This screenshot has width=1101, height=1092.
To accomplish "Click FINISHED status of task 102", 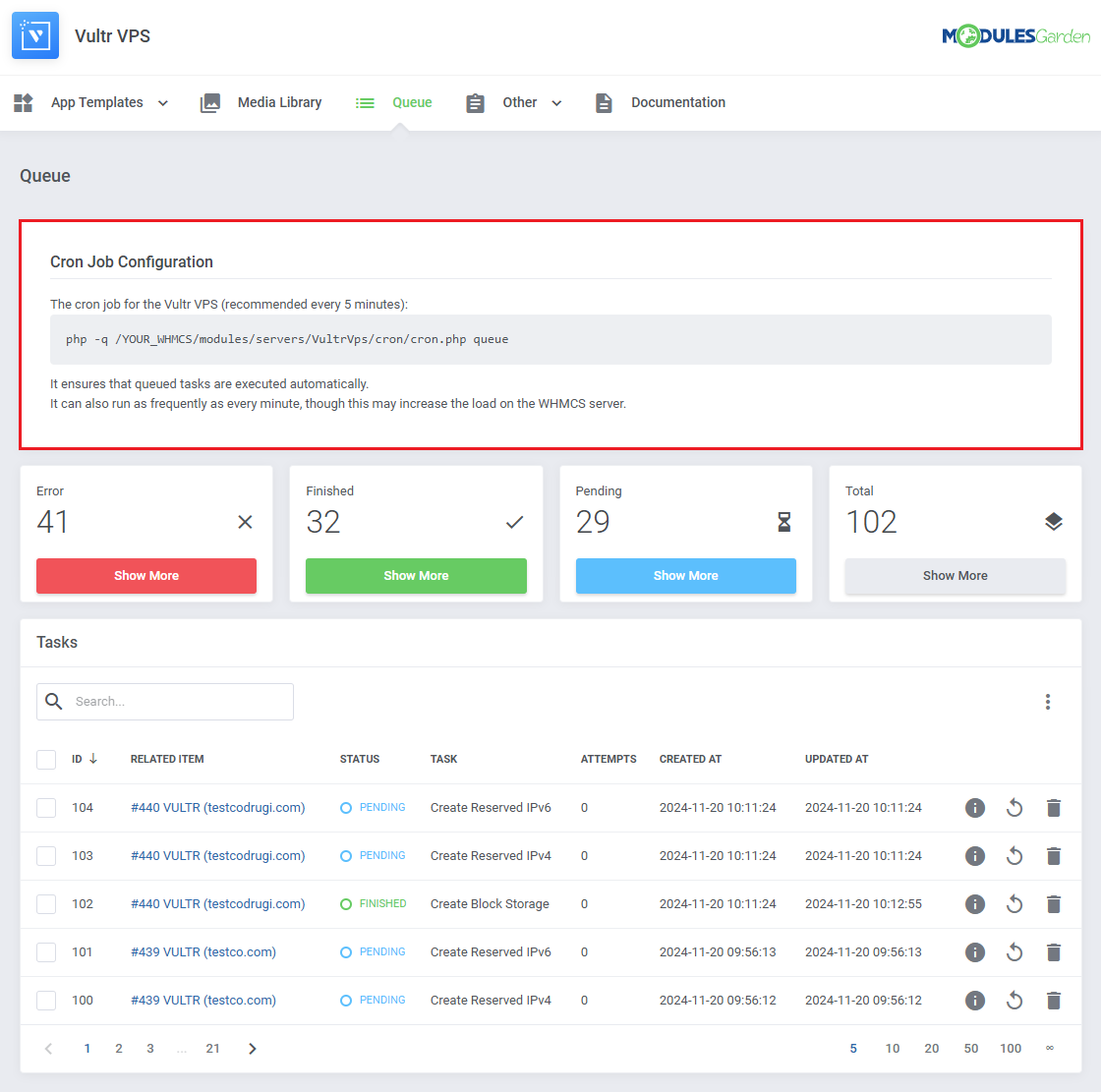I will click(x=374, y=904).
